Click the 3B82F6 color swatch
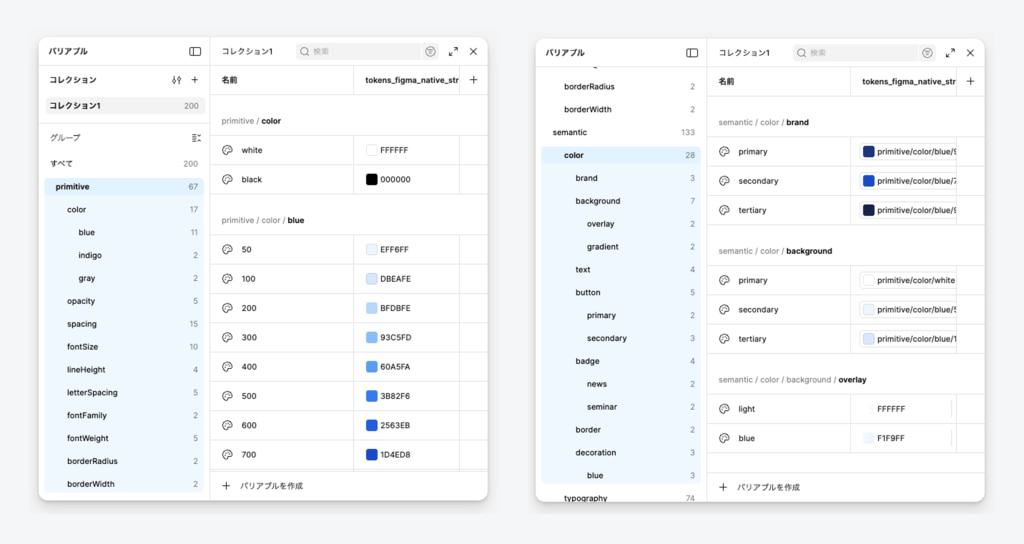1024x544 pixels. point(372,396)
